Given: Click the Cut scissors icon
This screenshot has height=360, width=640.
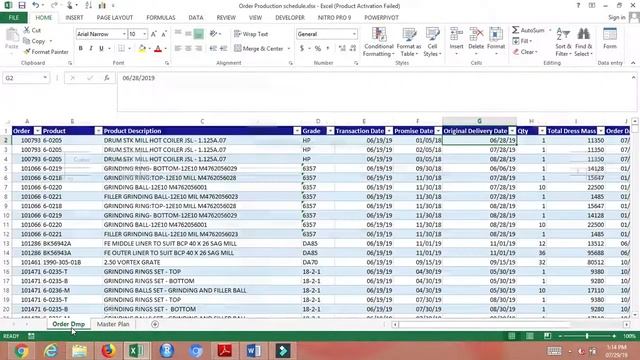Looking at the screenshot, I should 27,30.
